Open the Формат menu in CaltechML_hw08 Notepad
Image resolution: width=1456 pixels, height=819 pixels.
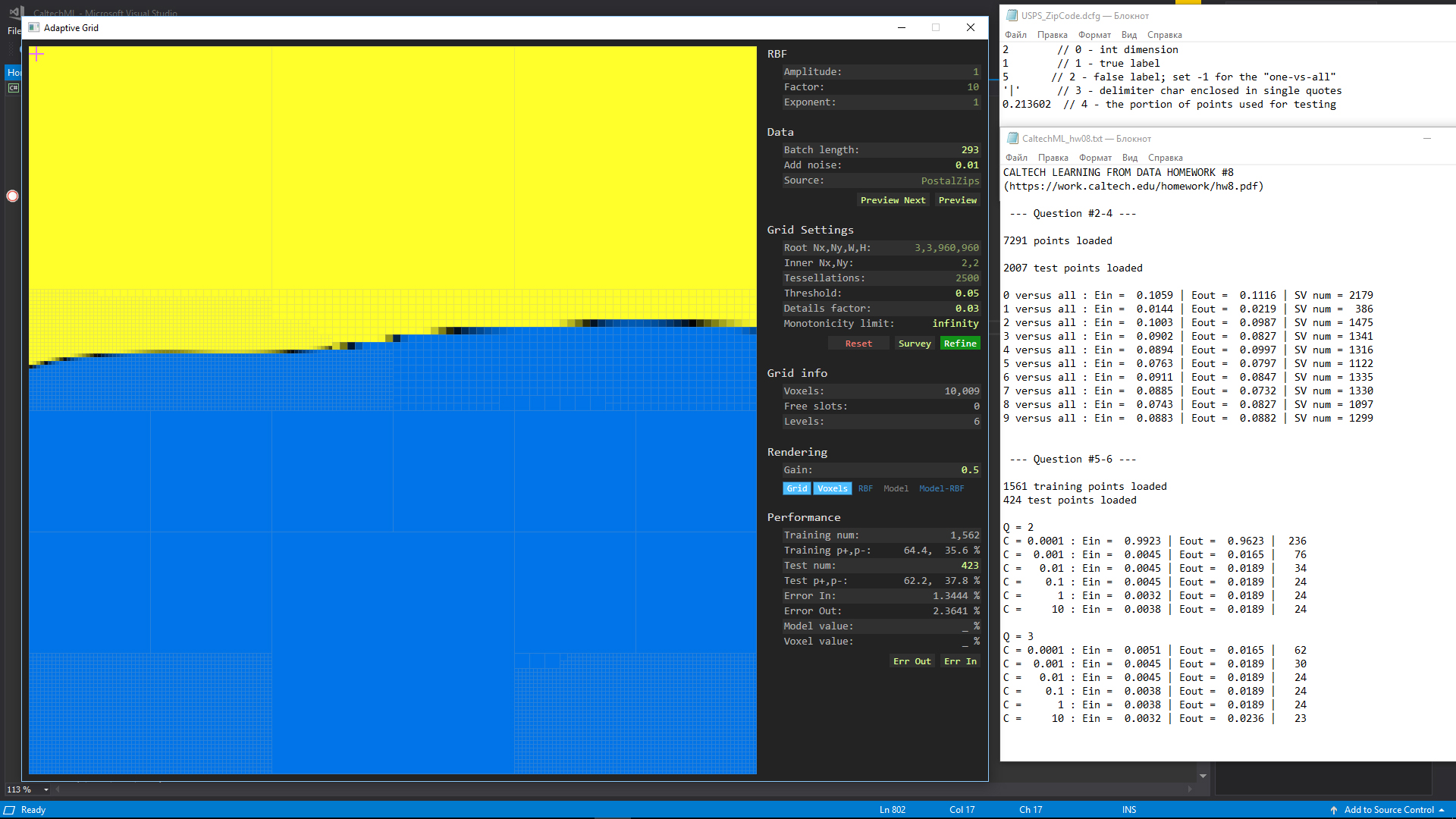(x=1095, y=158)
